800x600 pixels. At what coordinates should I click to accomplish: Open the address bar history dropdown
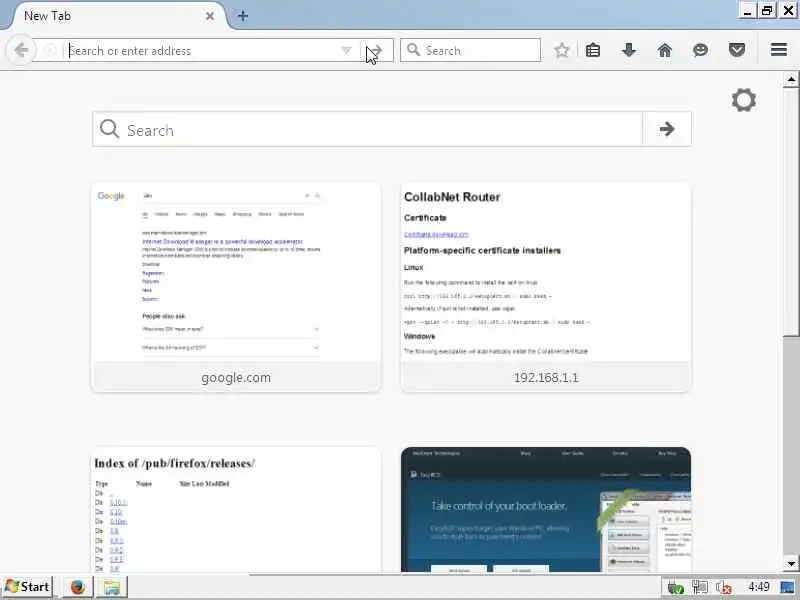point(346,50)
